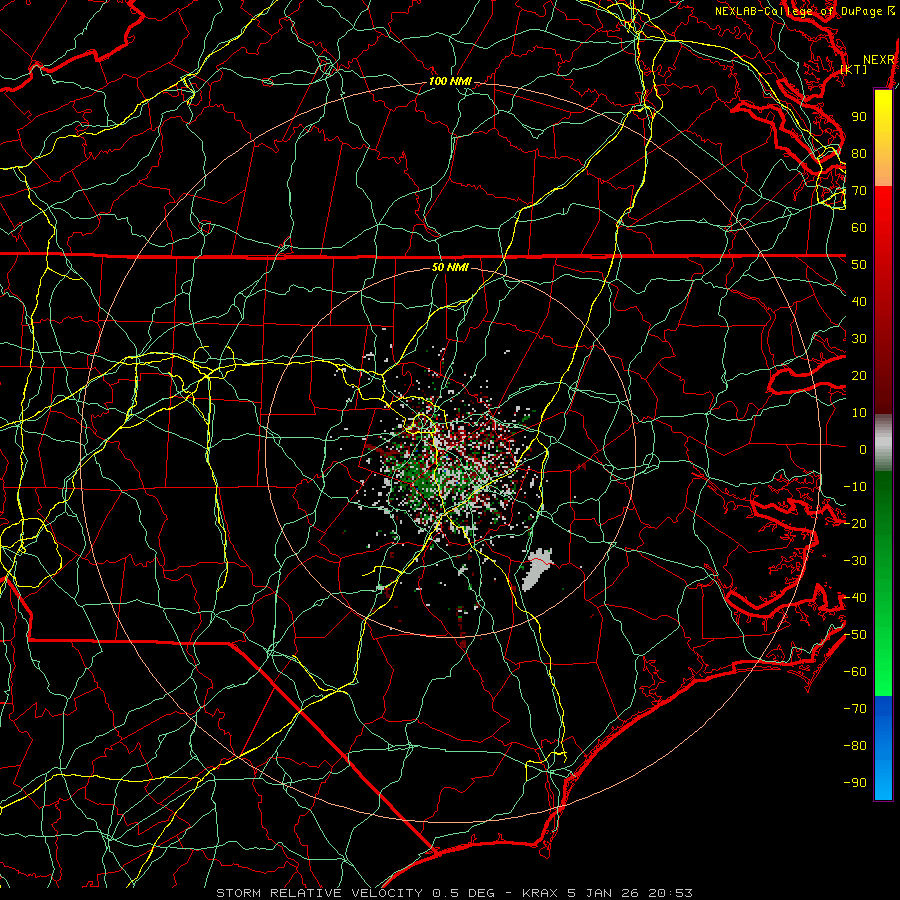Click the "20:53" timestamp in the footer
This screenshot has height=900, width=900.
(670, 893)
